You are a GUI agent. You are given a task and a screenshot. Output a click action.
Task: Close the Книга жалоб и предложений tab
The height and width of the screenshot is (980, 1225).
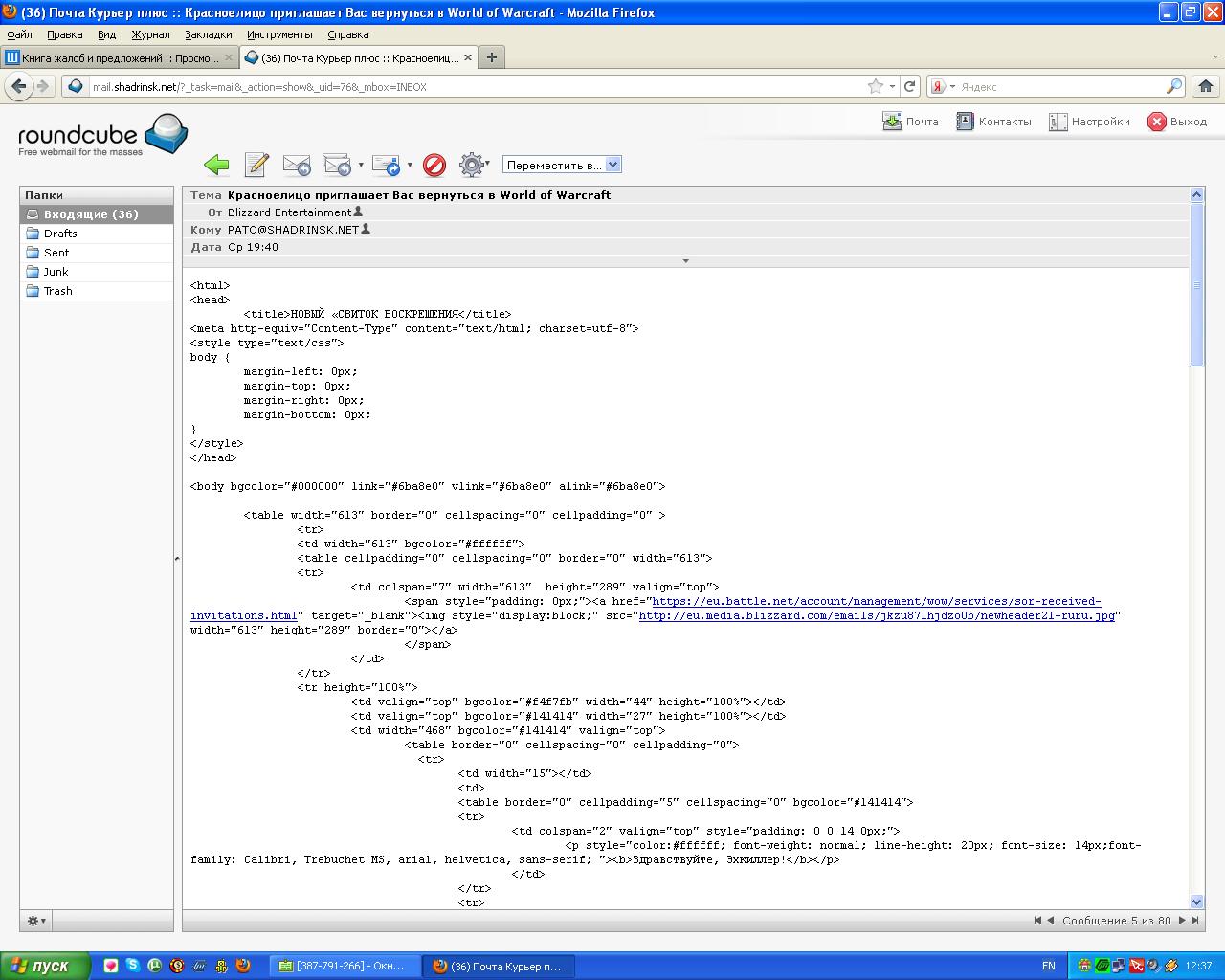pos(229,57)
